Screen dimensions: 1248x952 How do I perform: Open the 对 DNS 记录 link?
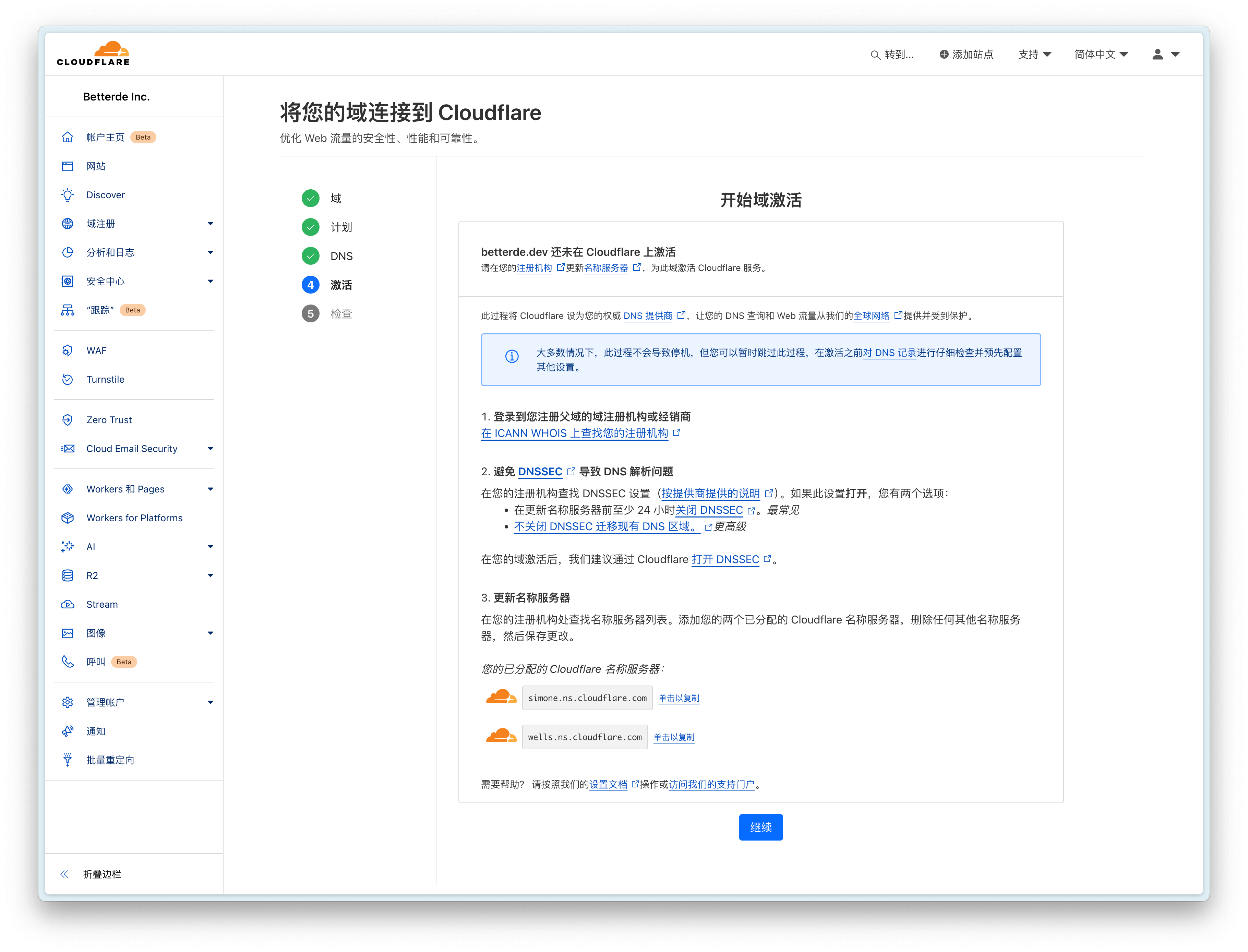889,353
